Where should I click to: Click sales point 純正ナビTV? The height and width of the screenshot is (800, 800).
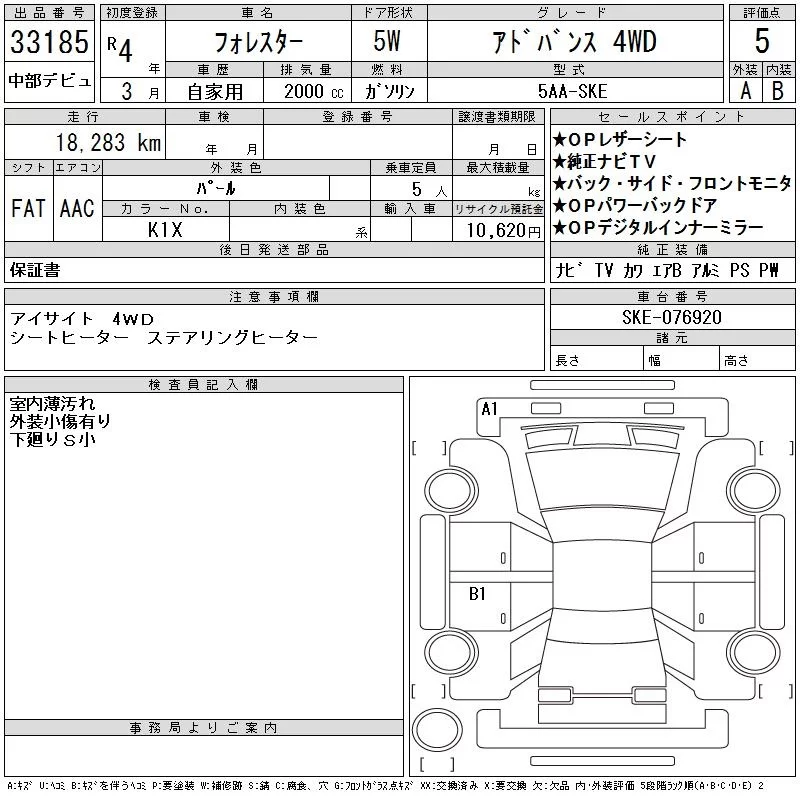pos(605,161)
